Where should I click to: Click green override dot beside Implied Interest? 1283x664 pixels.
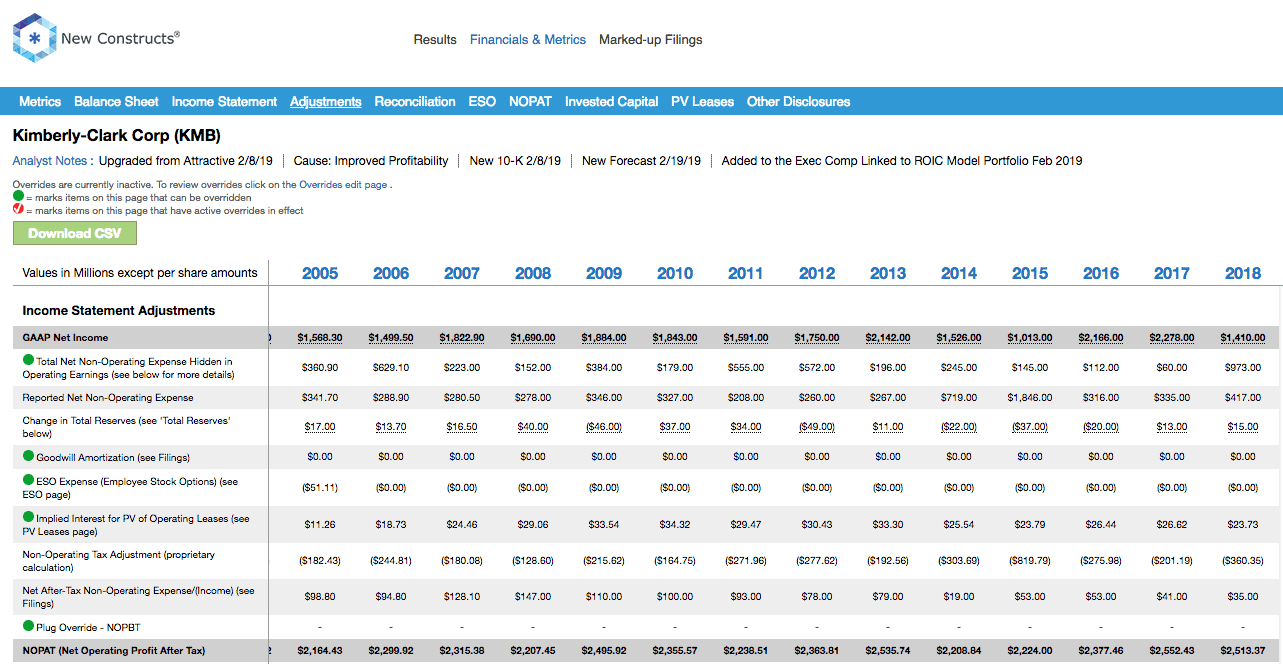28,518
